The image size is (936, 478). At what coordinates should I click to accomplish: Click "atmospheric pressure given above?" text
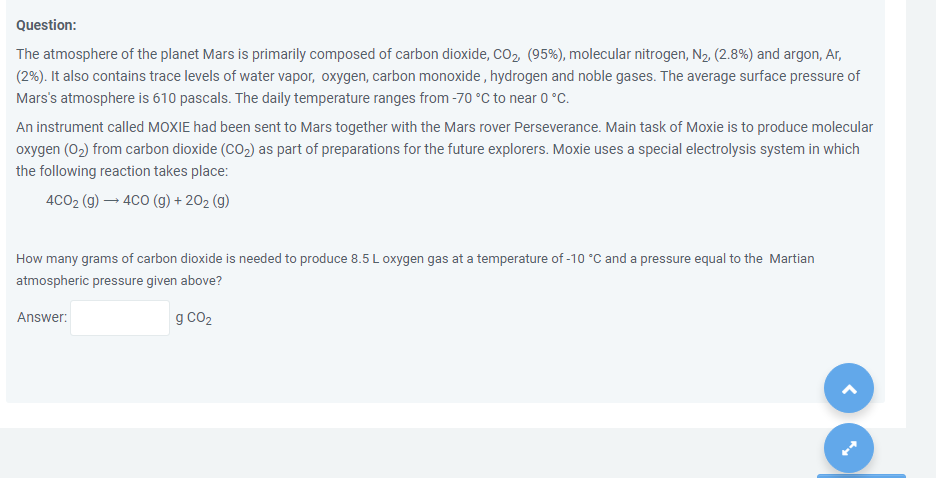click(x=119, y=281)
